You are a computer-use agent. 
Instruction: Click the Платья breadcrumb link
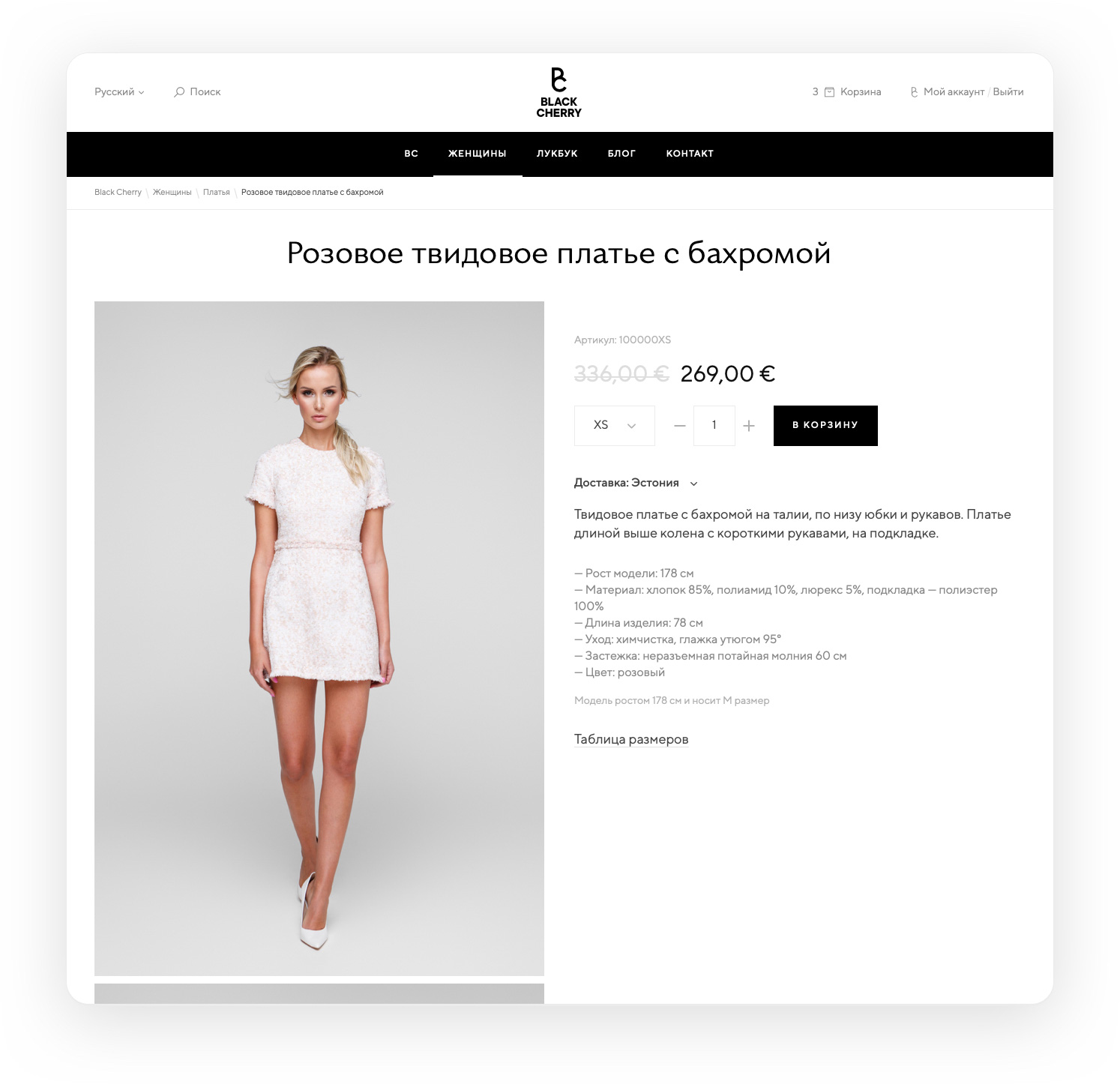pyautogui.click(x=217, y=193)
